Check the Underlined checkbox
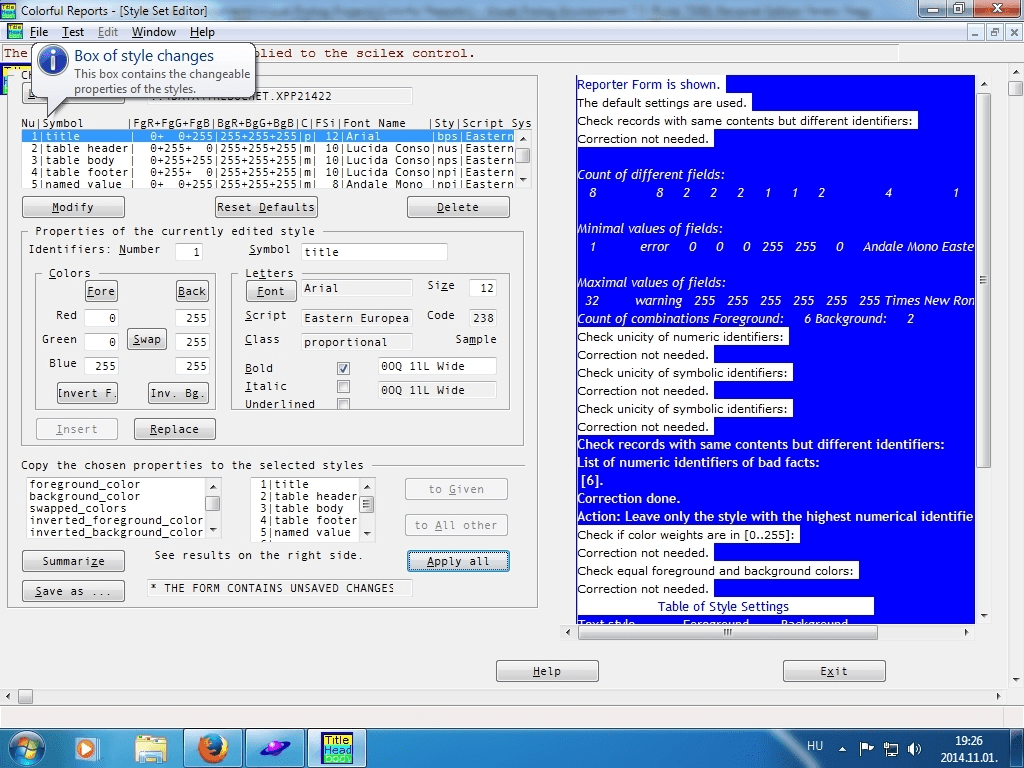Screen dimensions: 1024x768 coord(344,404)
